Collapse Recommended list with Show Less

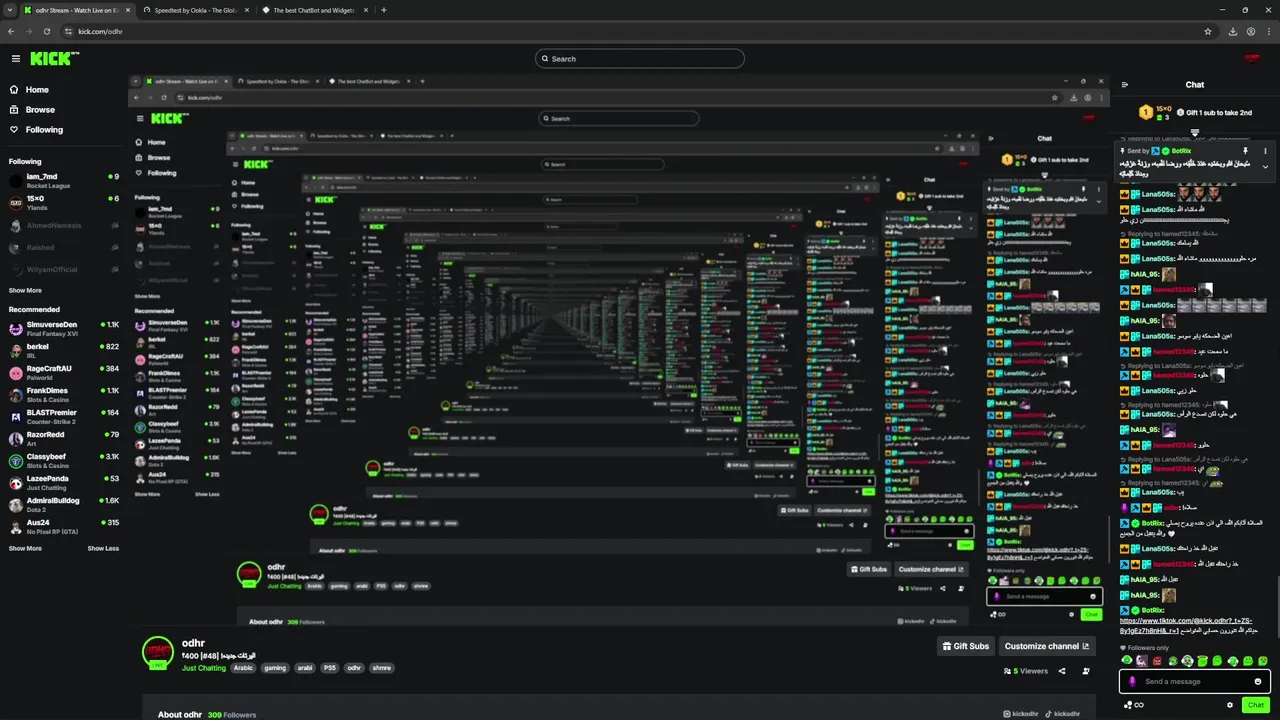coord(103,548)
